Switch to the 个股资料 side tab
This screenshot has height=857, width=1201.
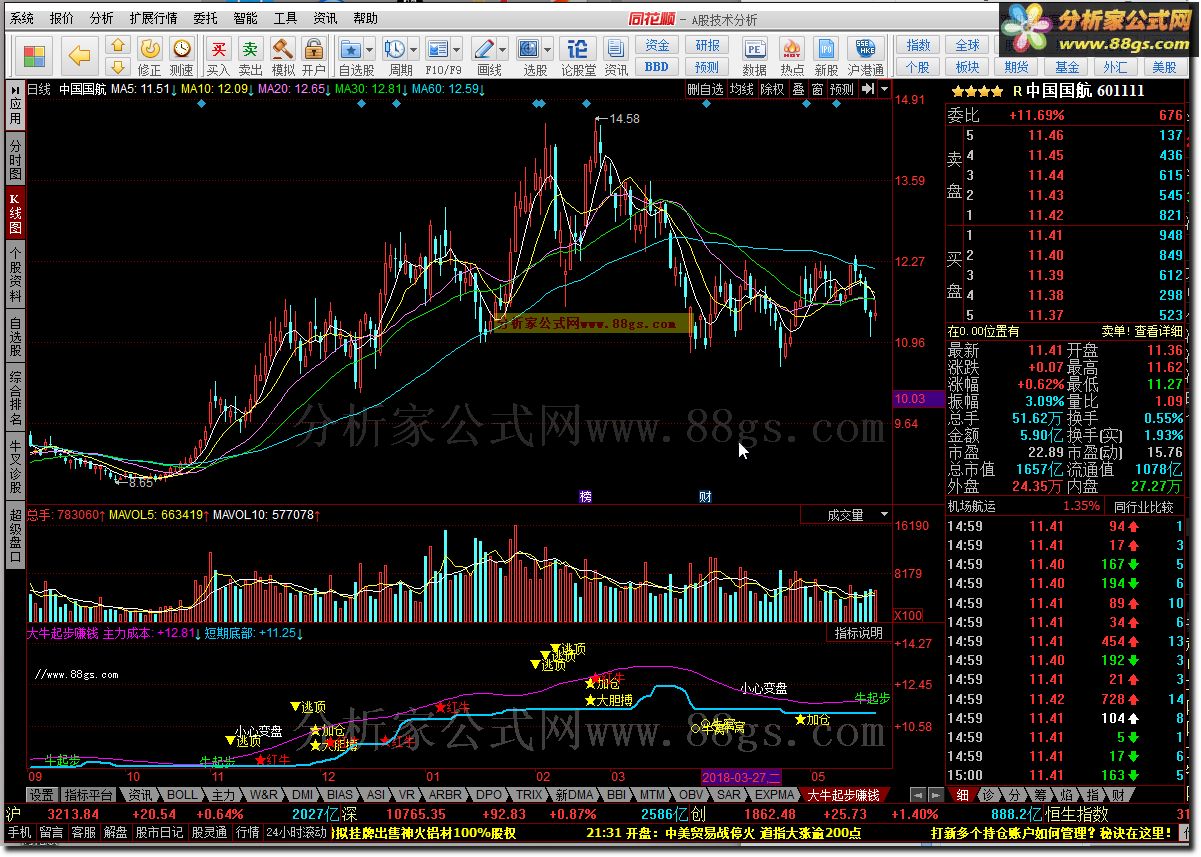coord(15,273)
